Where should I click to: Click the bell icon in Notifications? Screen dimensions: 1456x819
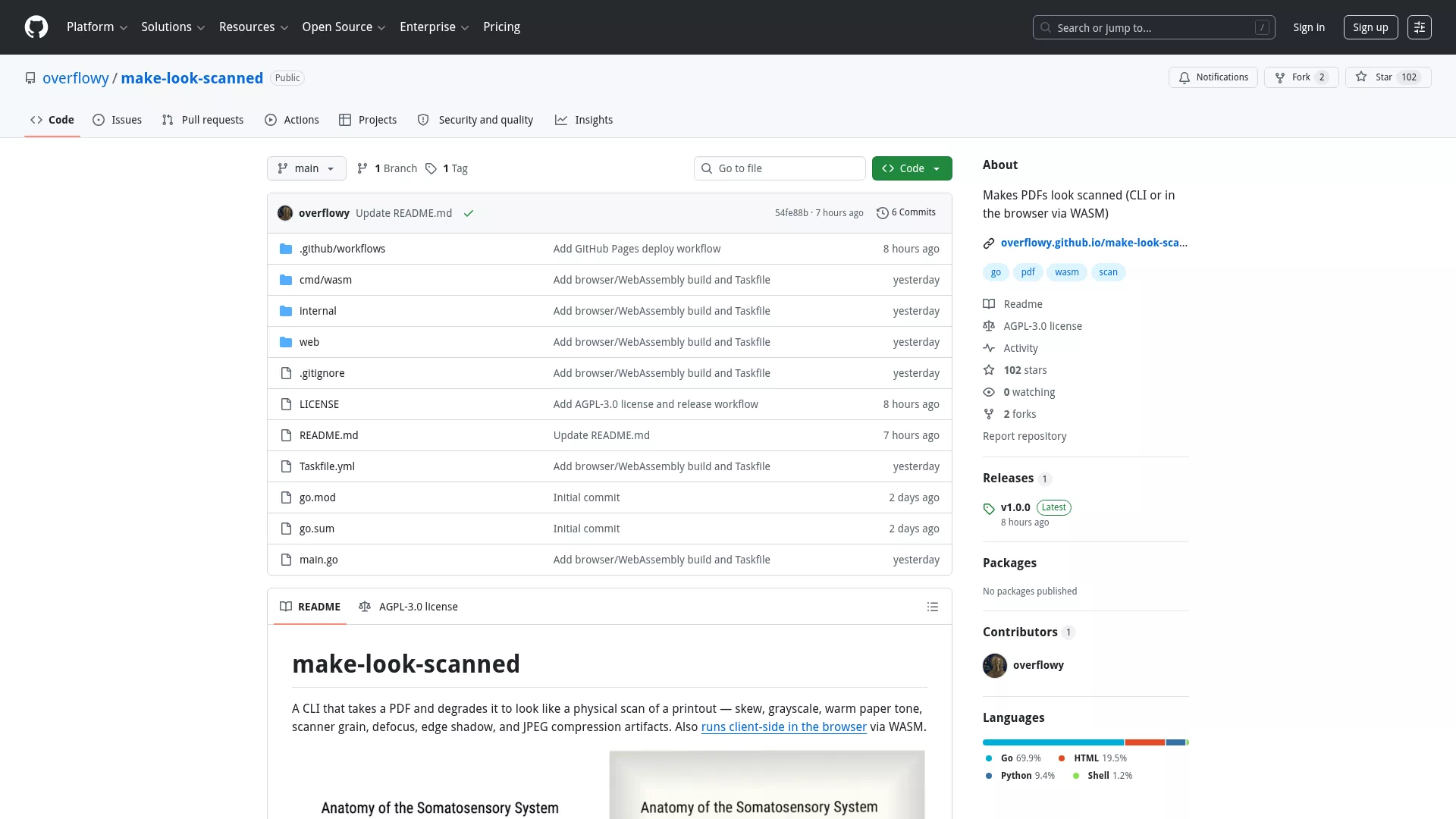click(1185, 77)
